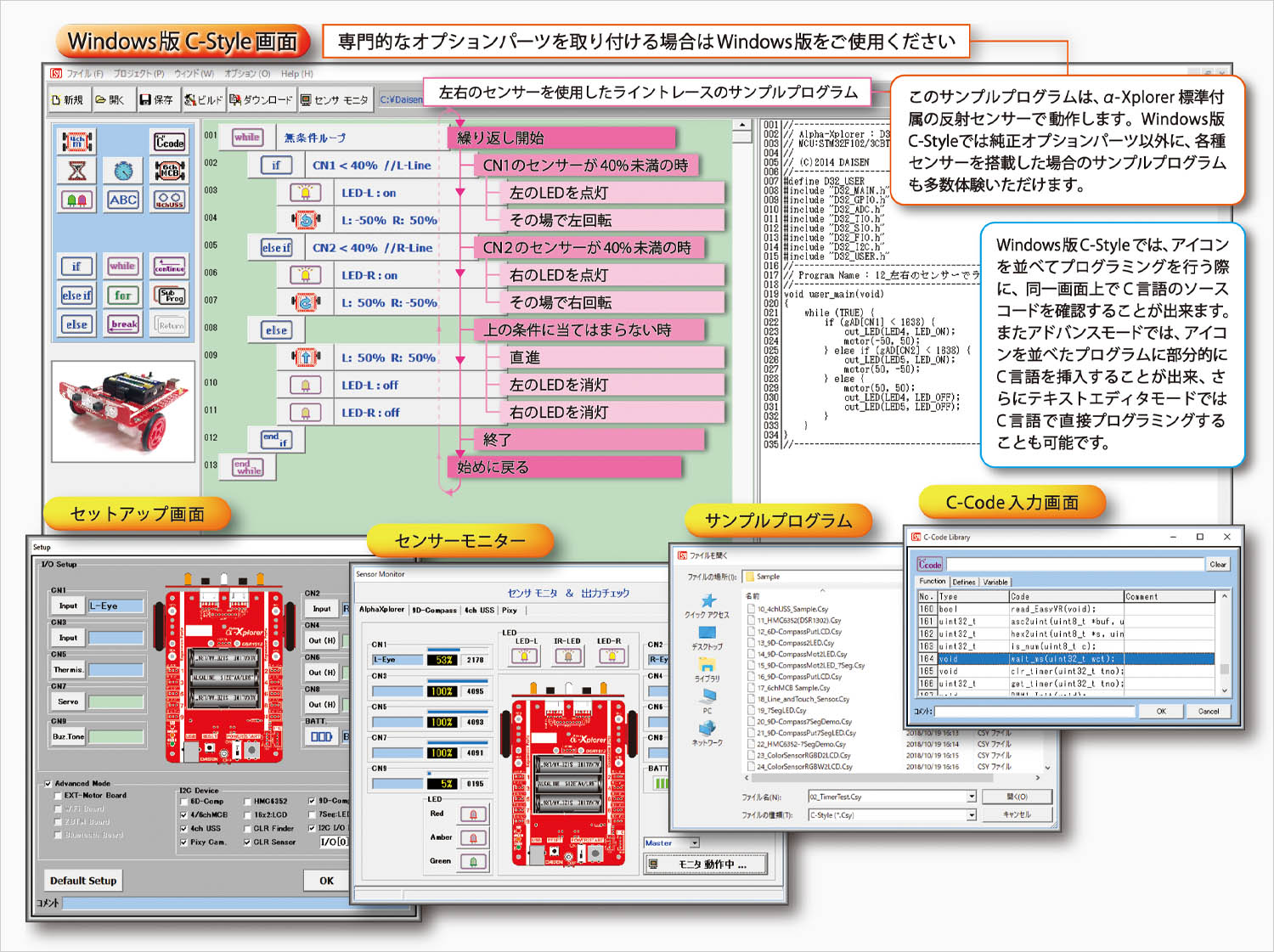Open the ファイルの種類 file type dropdown

click(x=971, y=815)
